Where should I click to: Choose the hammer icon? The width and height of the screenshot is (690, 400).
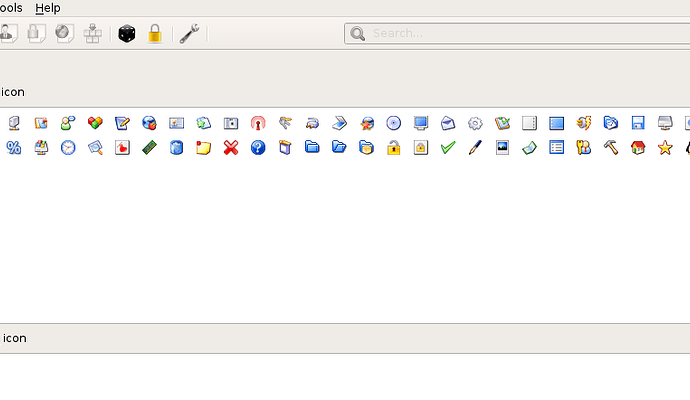coord(611,148)
